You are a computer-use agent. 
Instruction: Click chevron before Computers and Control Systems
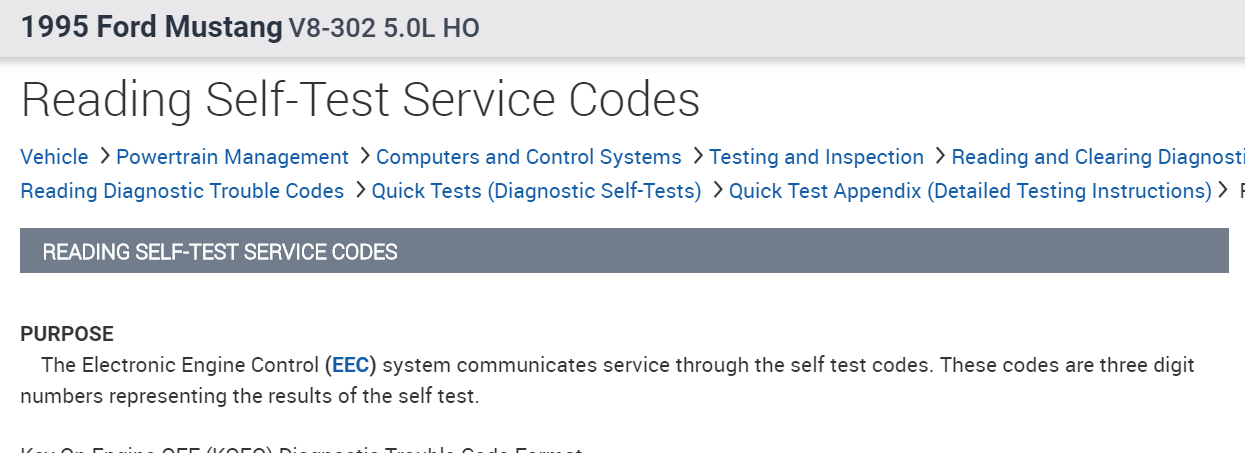pyautogui.click(x=363, y=156)
